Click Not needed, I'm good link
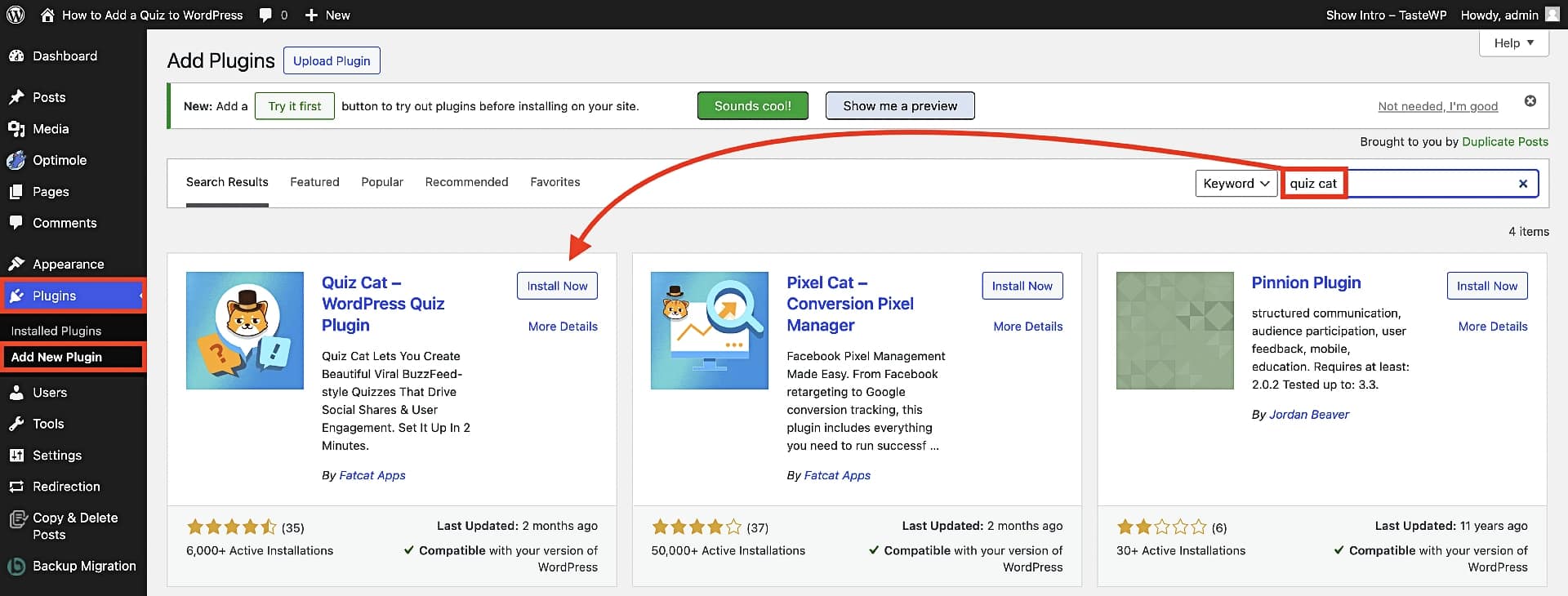The height and width of the screenshot is (596, 1568). point(1438,106)
